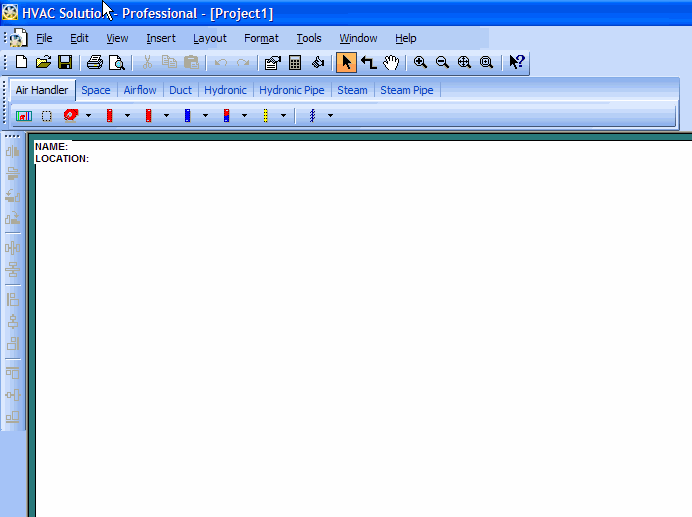692x517 pixels.
Task: Click the NAME: label on canvas
Action: tap(52, 147)
